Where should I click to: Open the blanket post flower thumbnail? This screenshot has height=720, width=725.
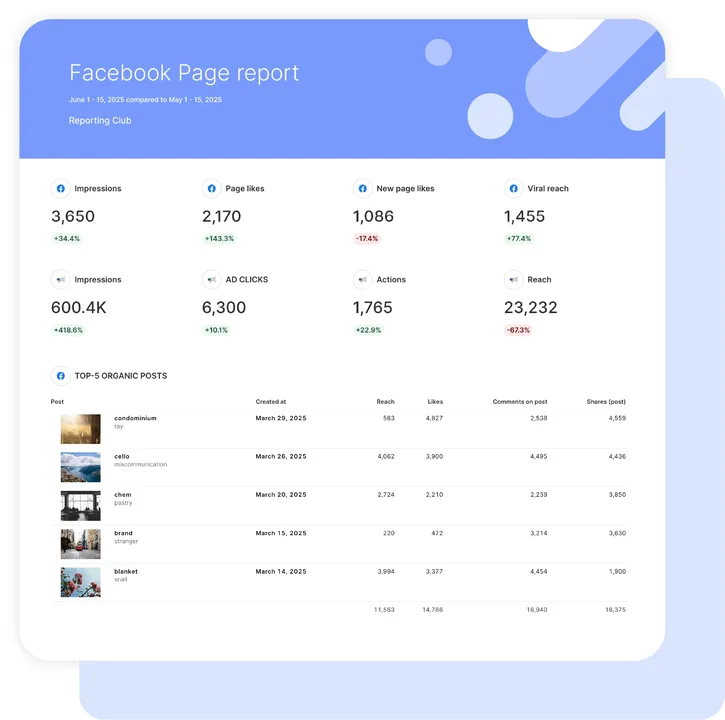tap(80, 583)
